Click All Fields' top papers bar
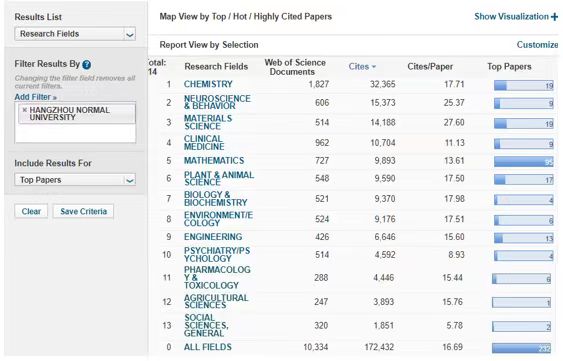The image size is (563, 361). [x=521, y=348]
